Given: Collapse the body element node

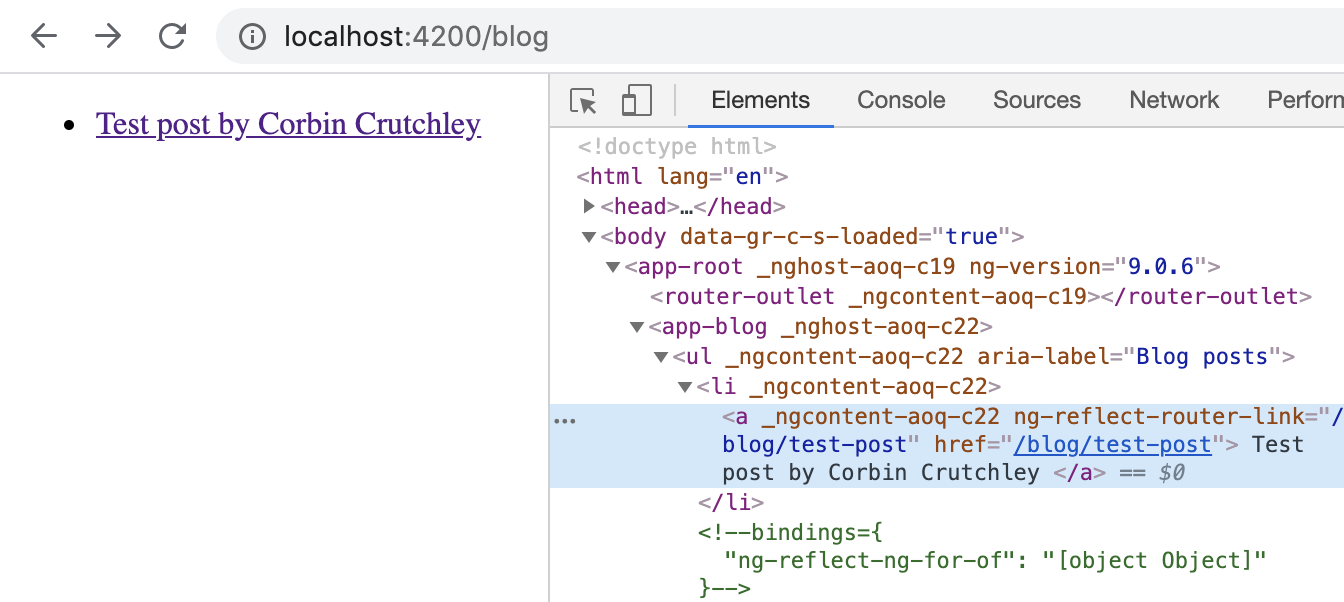Looking at the screenshot, I should point(589,236).
